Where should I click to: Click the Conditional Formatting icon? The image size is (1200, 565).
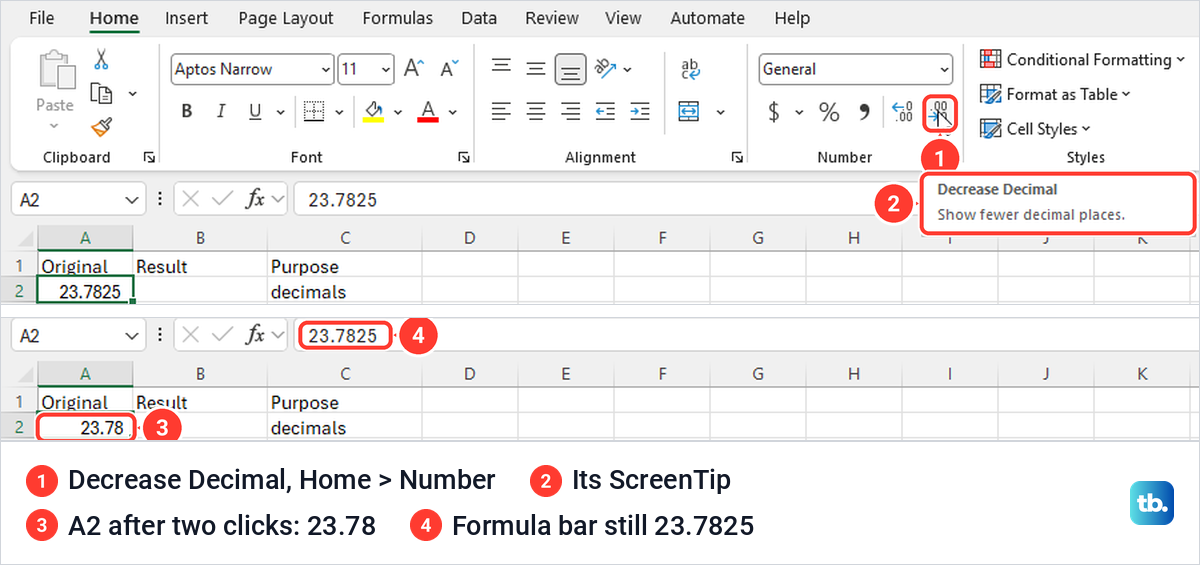[990, 60]
